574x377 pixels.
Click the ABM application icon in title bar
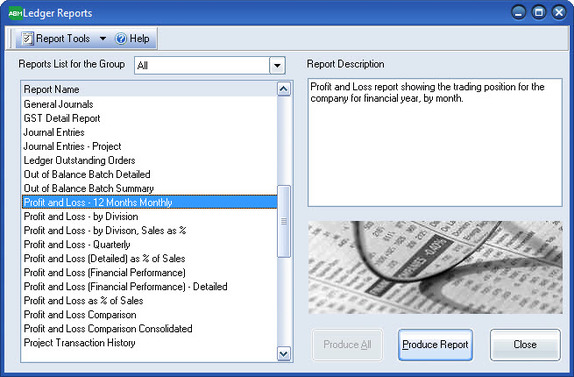(x=15, y=14)
